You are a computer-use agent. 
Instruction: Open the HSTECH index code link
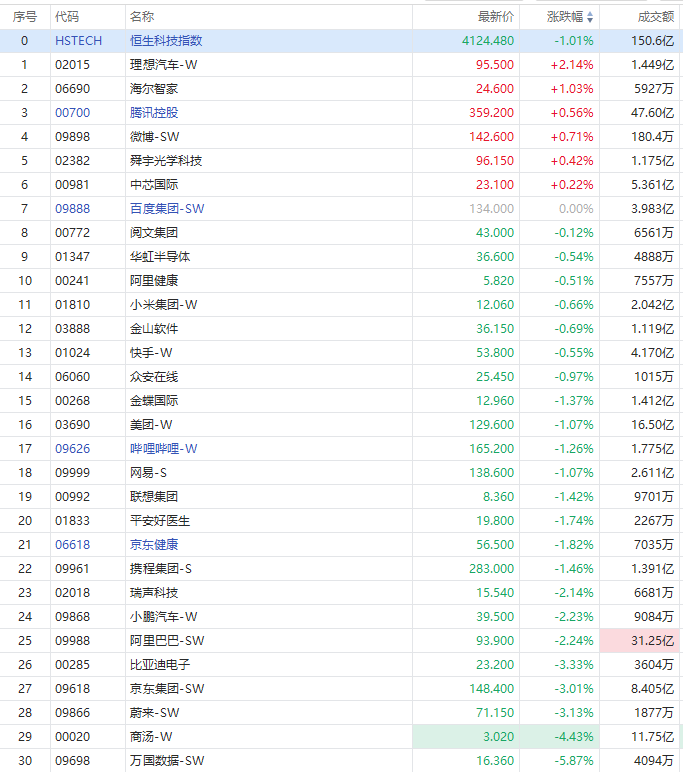(x=78, y=41)
